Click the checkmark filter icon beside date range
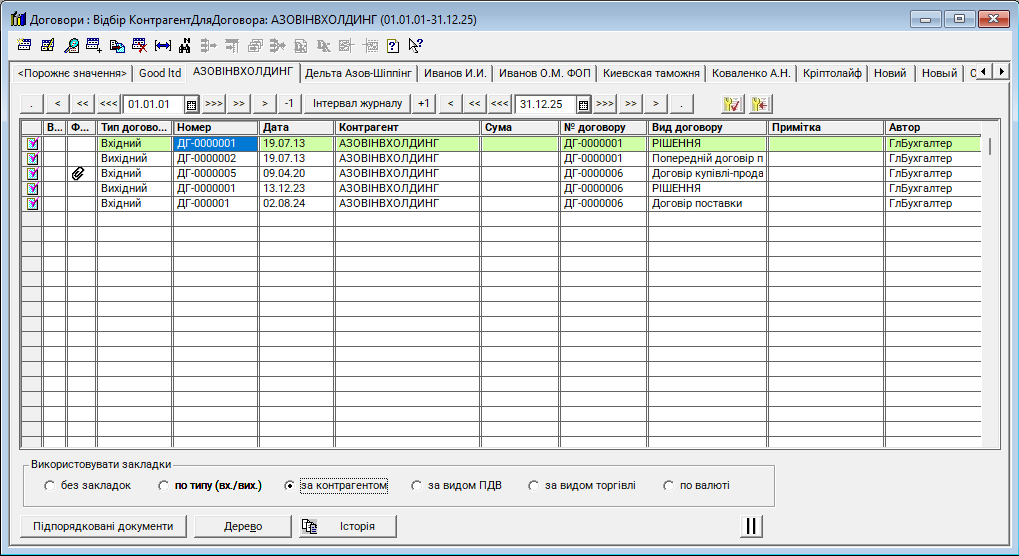This screenshot has width=1019, height=556. click(x=732, y=103)
